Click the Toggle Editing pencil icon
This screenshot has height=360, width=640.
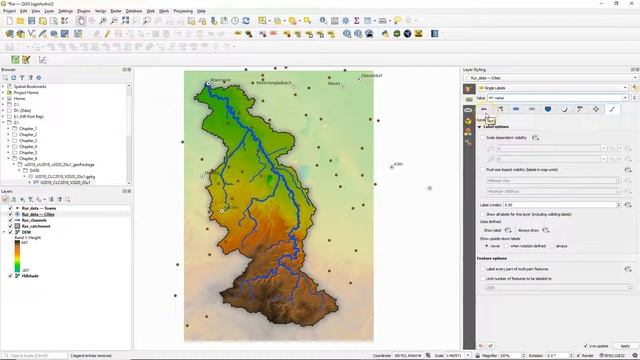[x=107, y=34]
